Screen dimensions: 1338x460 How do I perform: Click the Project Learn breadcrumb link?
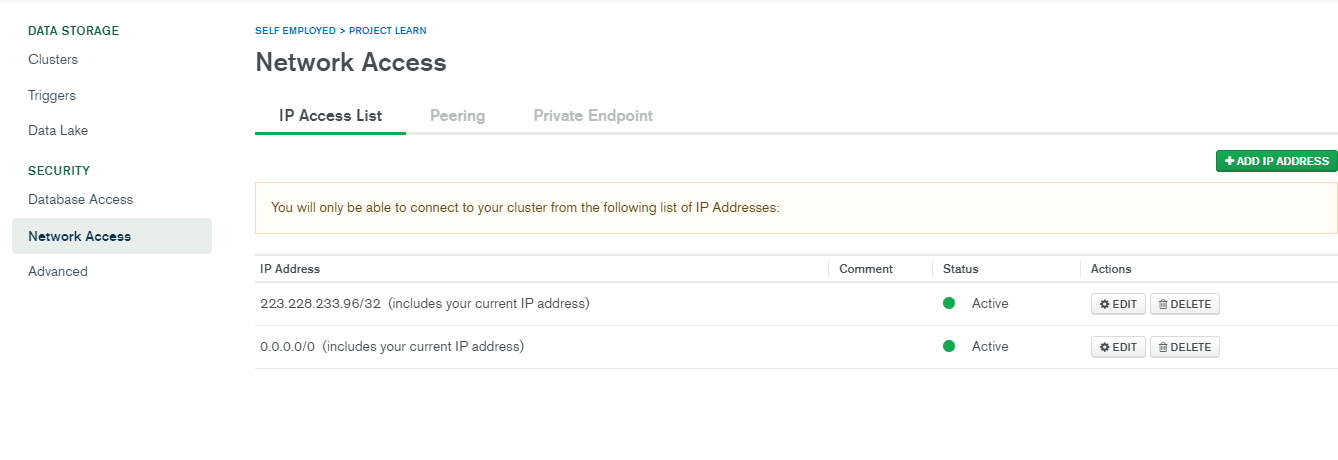coord(387,31)
